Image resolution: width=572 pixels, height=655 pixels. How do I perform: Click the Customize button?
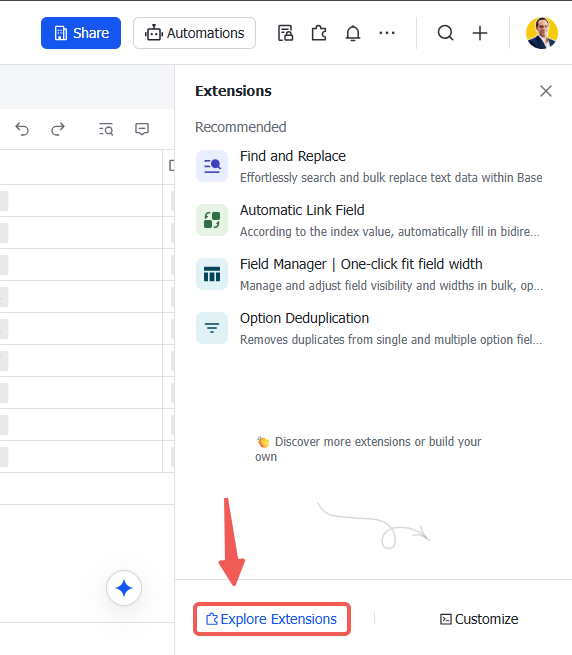(479, 619)
